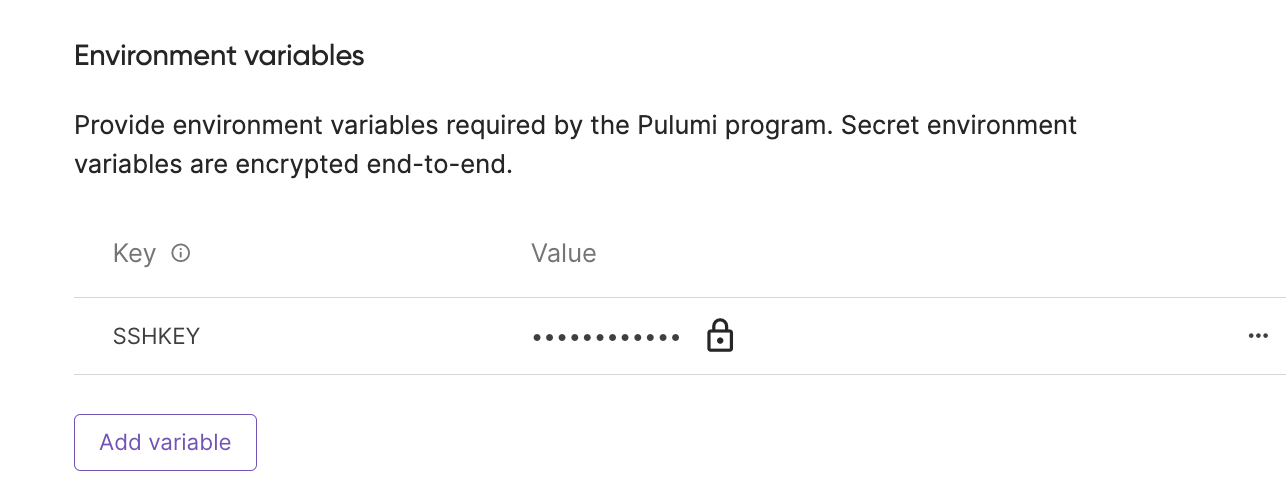Click the masked SSHKEY value dots
Screen dimensions: 1286x502
coord(606,337)
